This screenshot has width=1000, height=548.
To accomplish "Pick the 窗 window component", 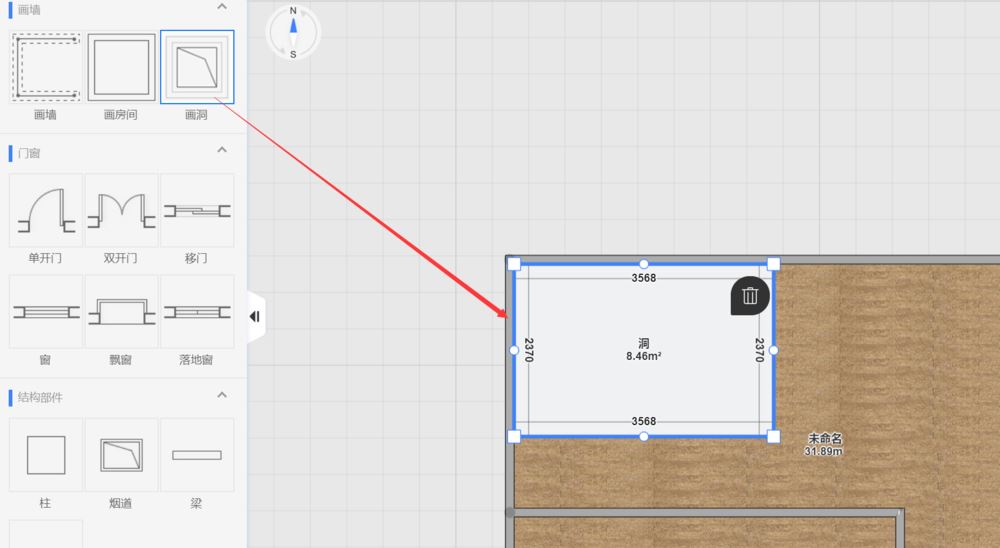I will click(x=45, y=312).
